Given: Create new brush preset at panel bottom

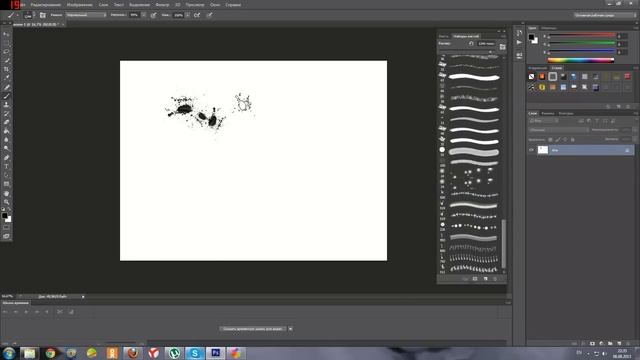Looking at the screenshot, I should coord(485,279).
